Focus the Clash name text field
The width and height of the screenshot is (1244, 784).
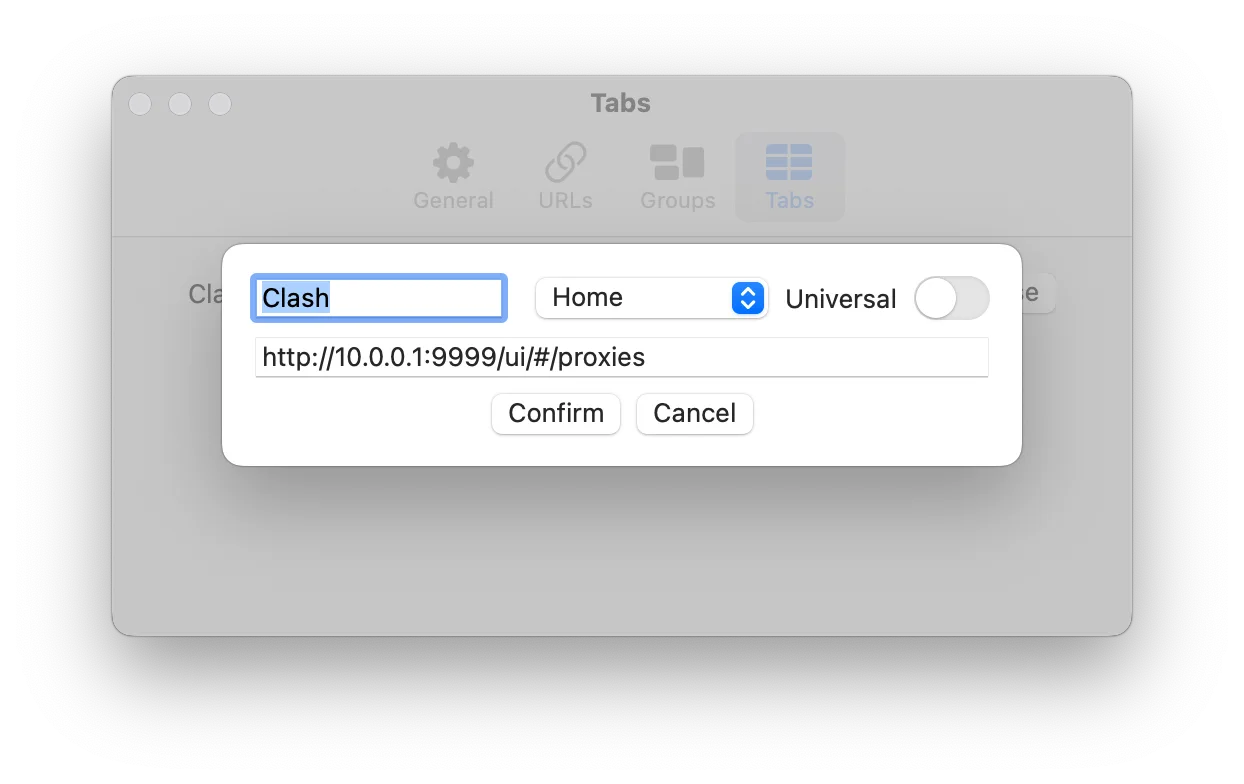coord(378,298)
